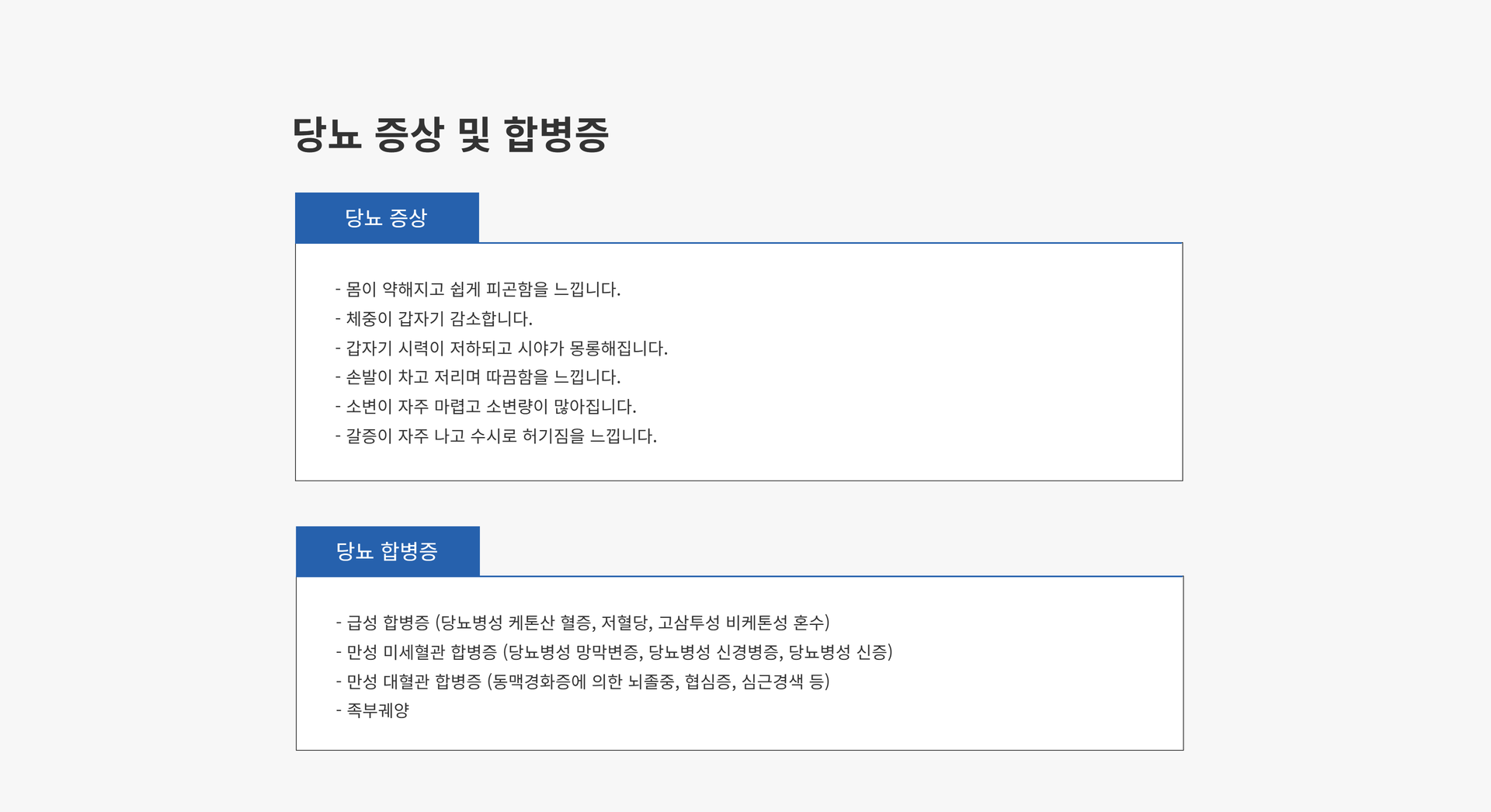The height and width of the screenshot is (812, 1491).
Task: Click the 만성 대혈관 합병증 list entry
Action: [582, 683]
